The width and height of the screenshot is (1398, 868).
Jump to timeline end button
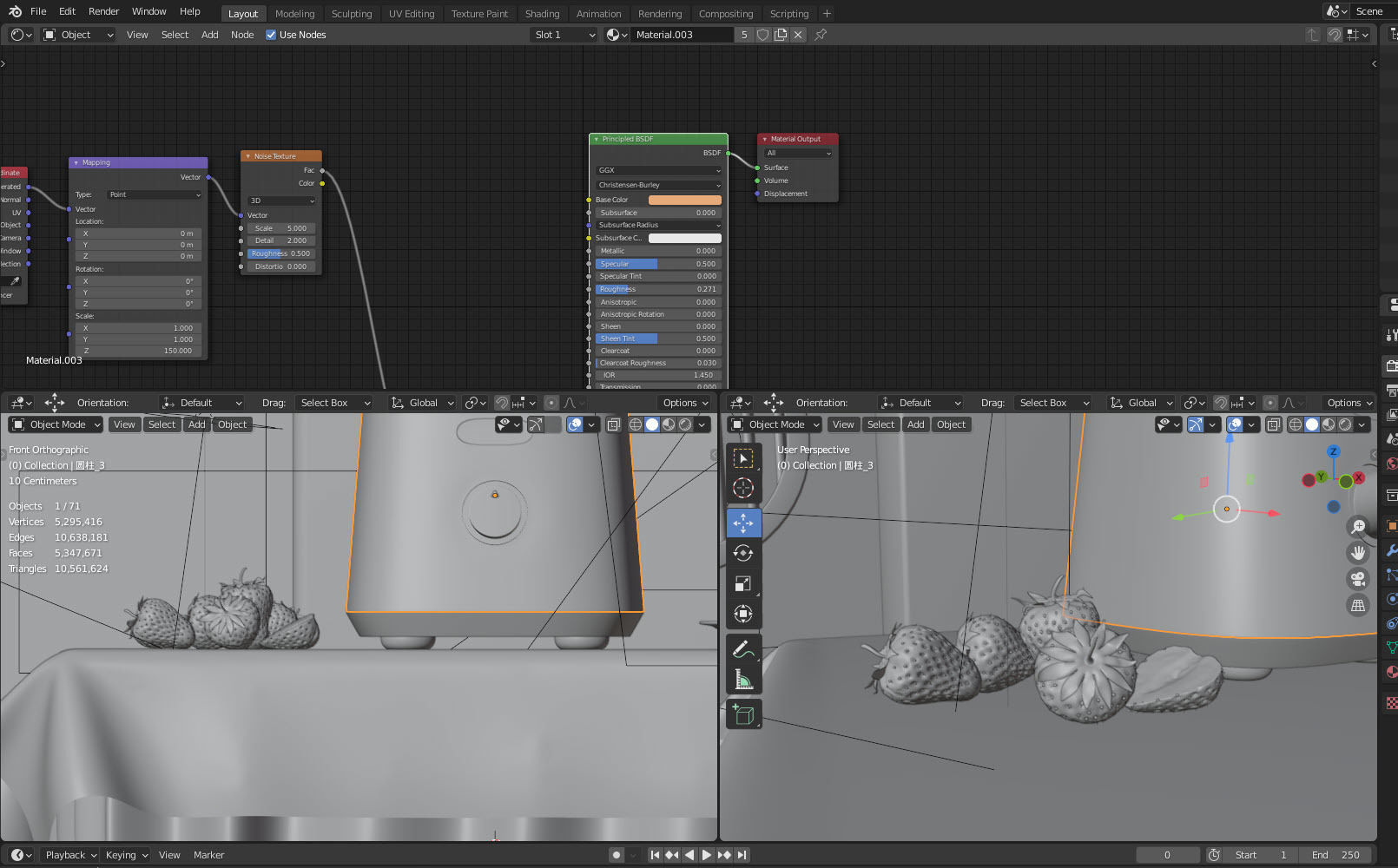[x=742, y=855]
